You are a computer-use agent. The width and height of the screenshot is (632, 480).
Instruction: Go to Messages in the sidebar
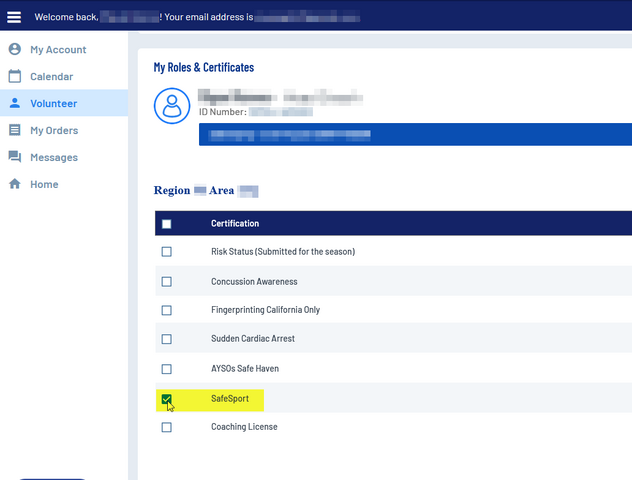click(54, 157)
